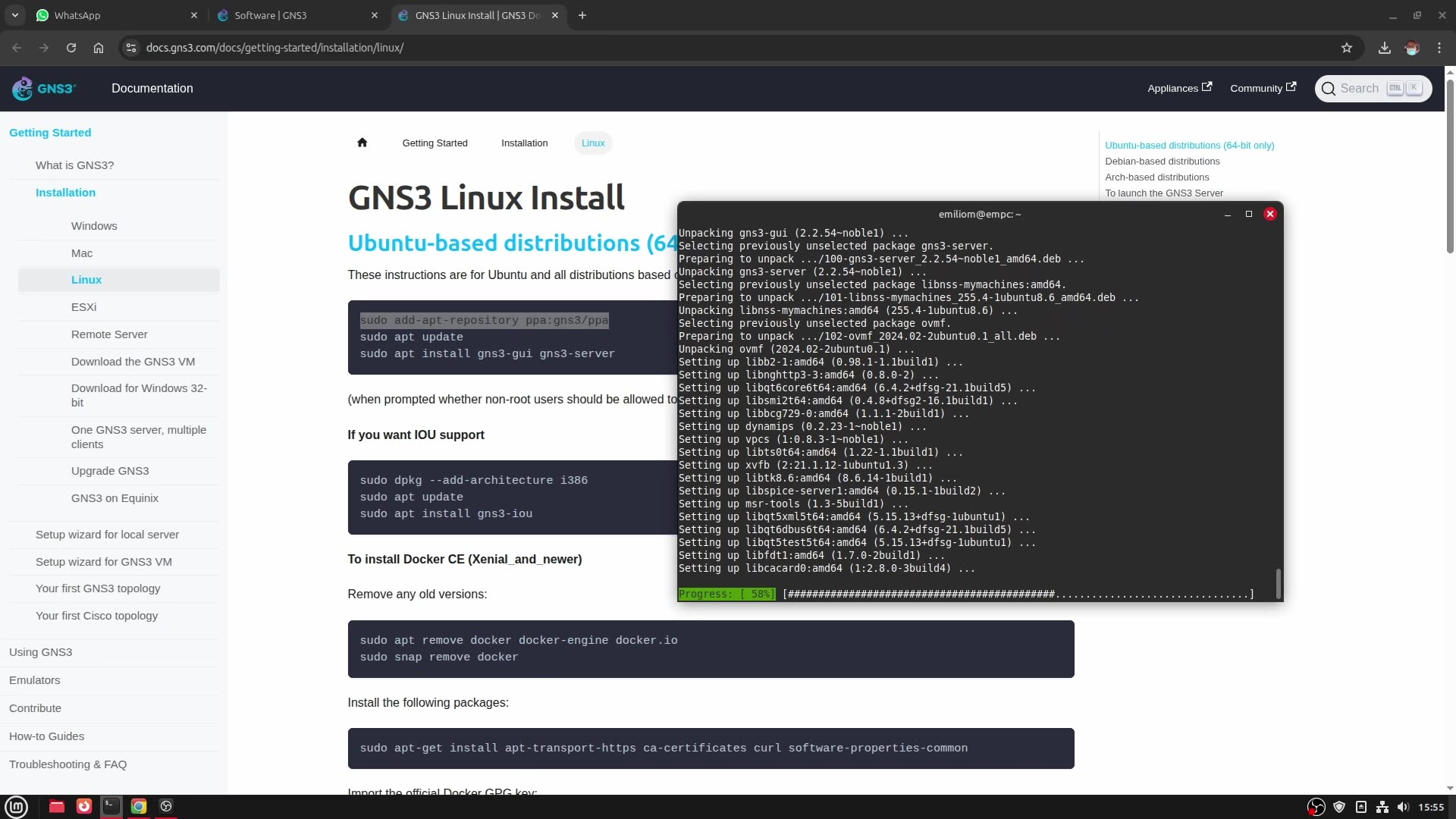Click the terminal window scrollbar thumb
This screenshot has height=819, width=1456.
click(x=1279, y=584)
